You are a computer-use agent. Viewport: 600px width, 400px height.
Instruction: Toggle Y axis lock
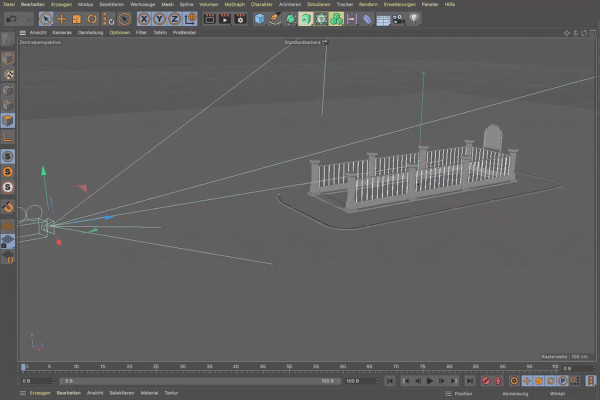coord(159,19)
